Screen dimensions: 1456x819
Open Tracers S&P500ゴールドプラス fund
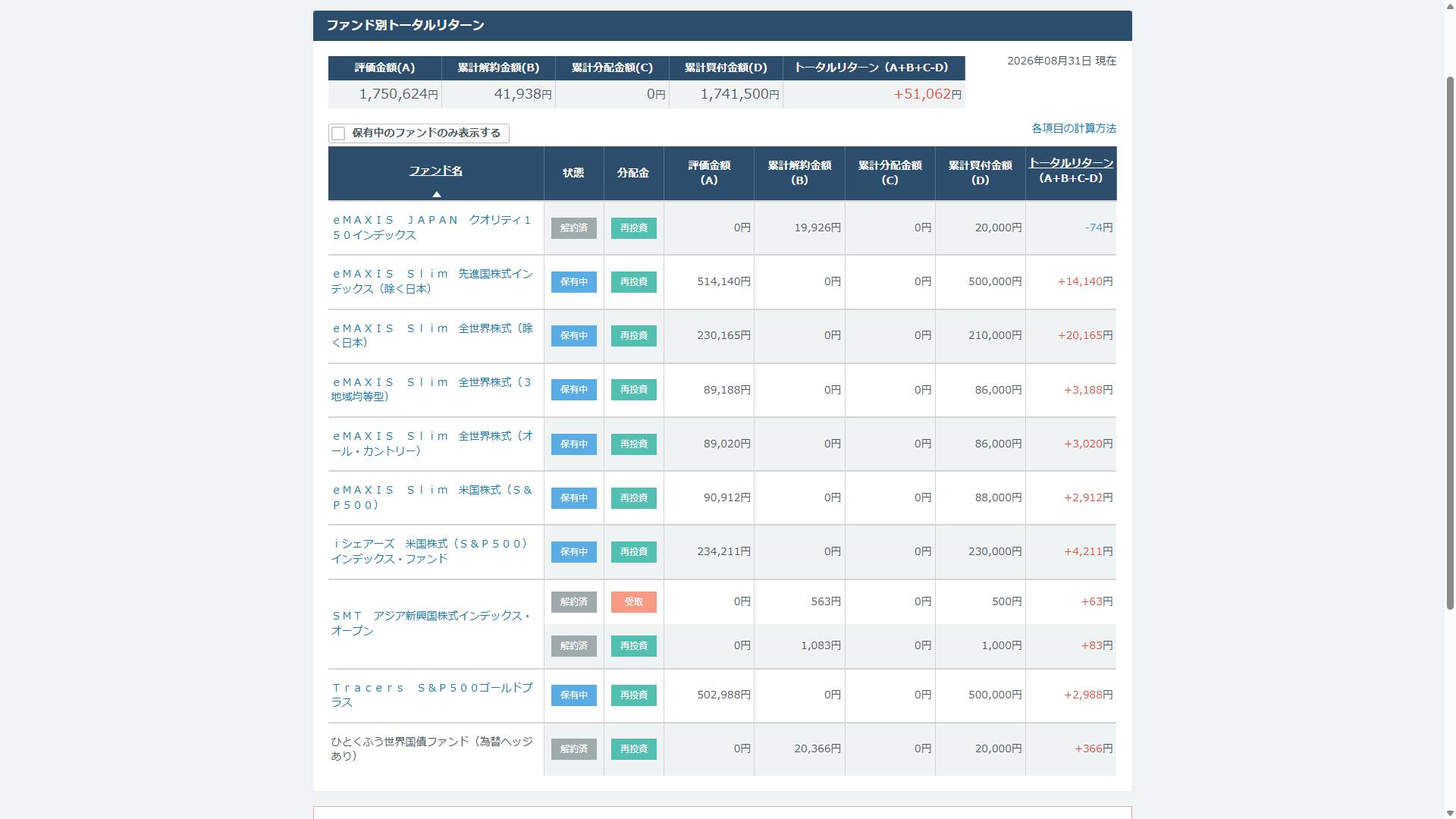432,695
